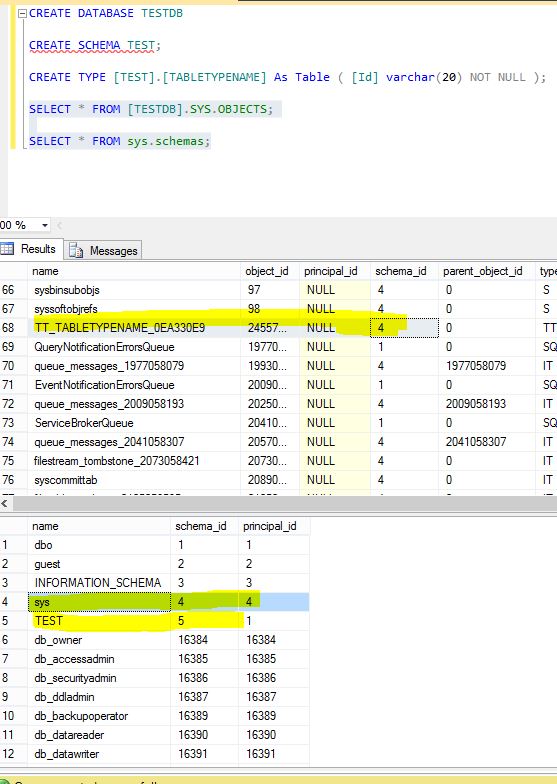Click the schema_id header in schemas grid
The image size is (557, 784).
click(204, 526)
